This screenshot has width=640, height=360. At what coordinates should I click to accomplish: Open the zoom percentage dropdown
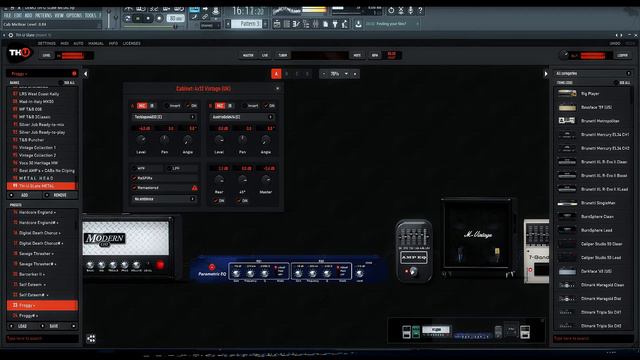[347, 74]
